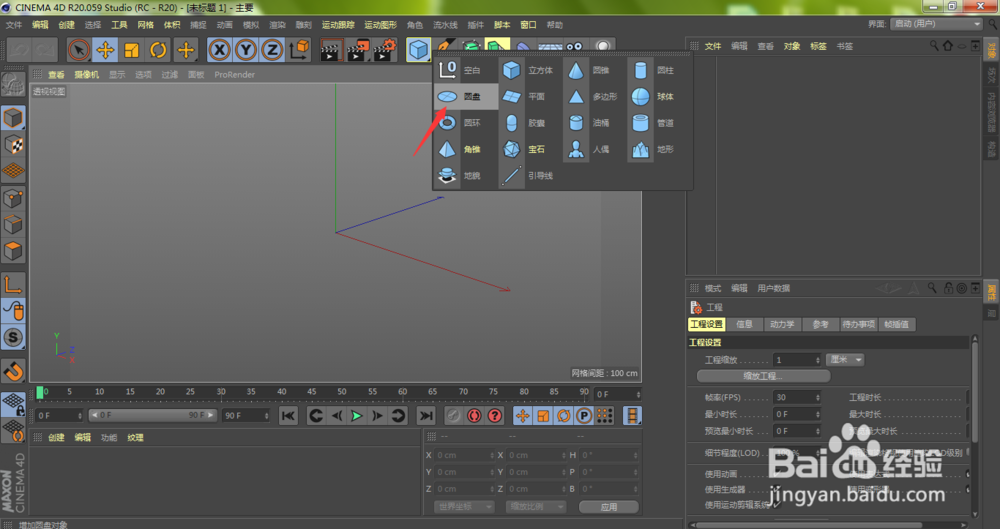Switch to 待办事项 tab
This screenshot has width=1000, height=529.
pos(858,324)
